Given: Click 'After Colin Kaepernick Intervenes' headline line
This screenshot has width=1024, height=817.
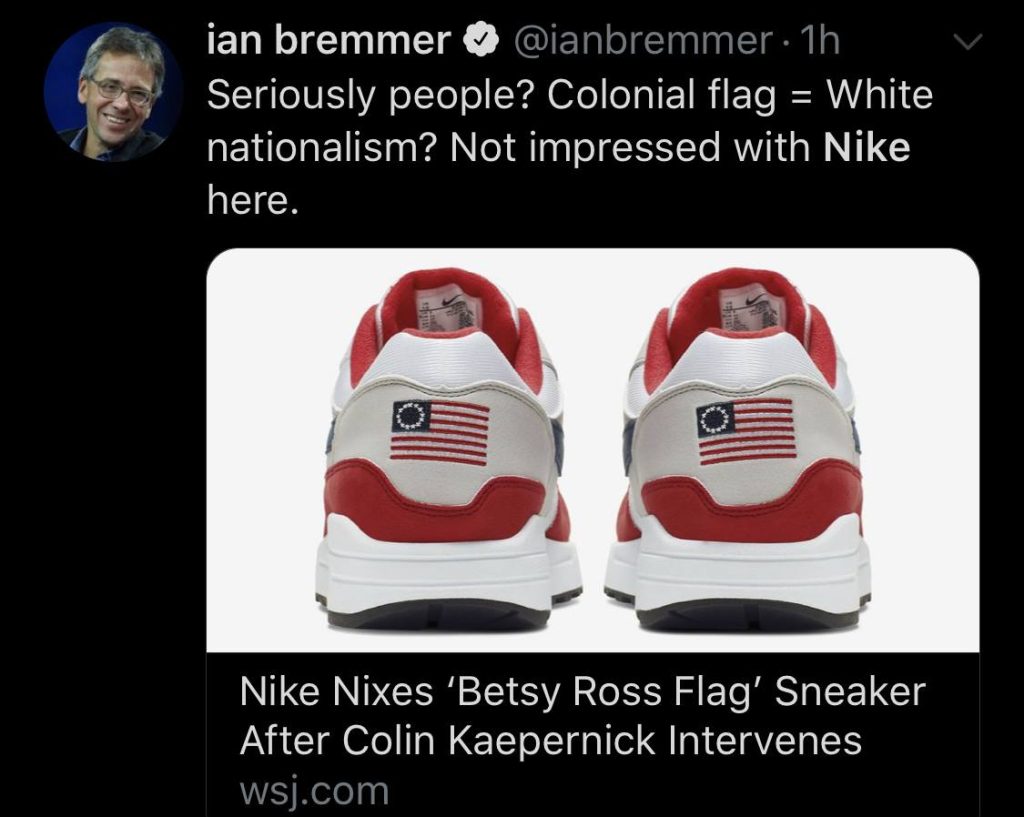Looking at the screenshot, I should coord(551,740).
